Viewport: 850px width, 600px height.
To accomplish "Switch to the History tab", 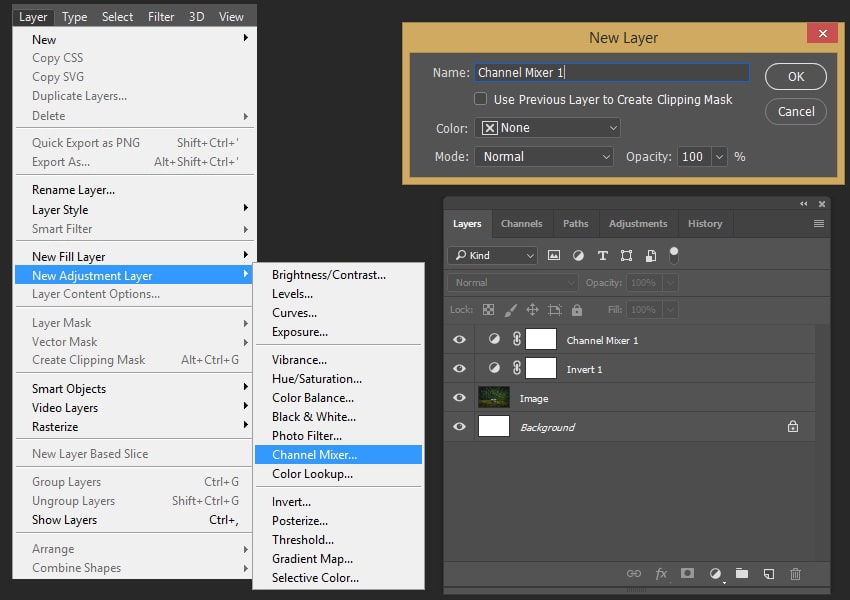I will point(705,223).
